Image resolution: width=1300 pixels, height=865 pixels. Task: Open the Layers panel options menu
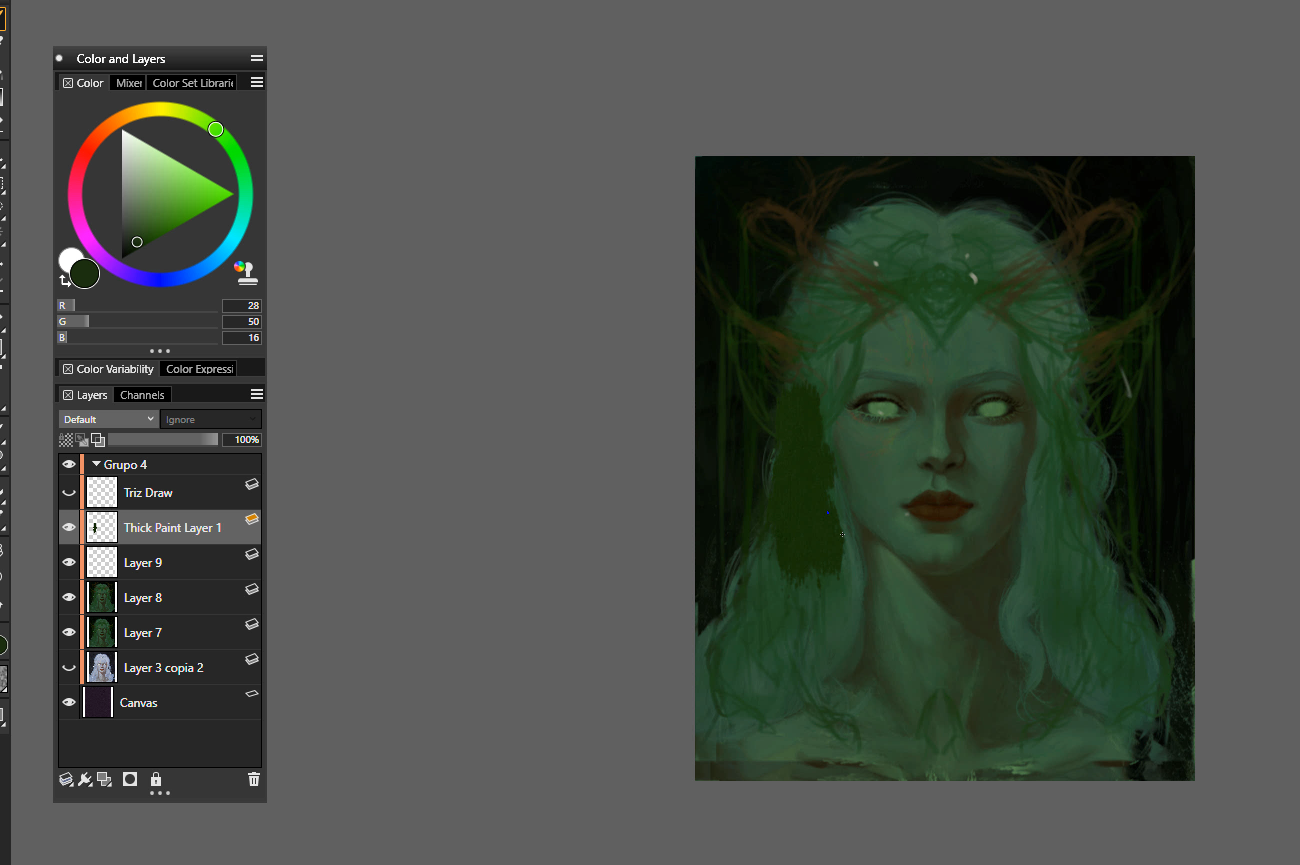(x=257, y=395)
